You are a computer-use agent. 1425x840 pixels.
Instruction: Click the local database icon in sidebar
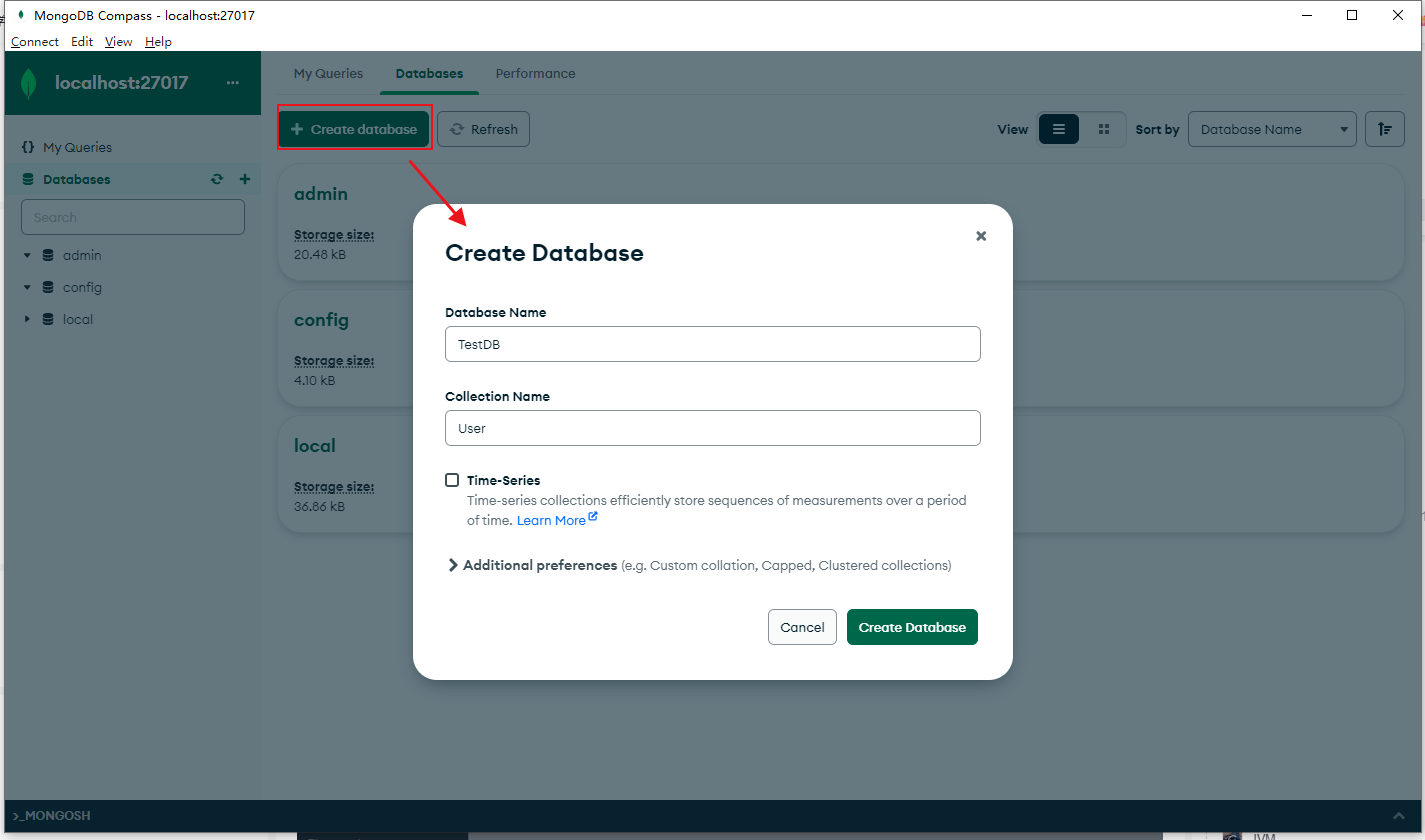[x=48, y=319]
